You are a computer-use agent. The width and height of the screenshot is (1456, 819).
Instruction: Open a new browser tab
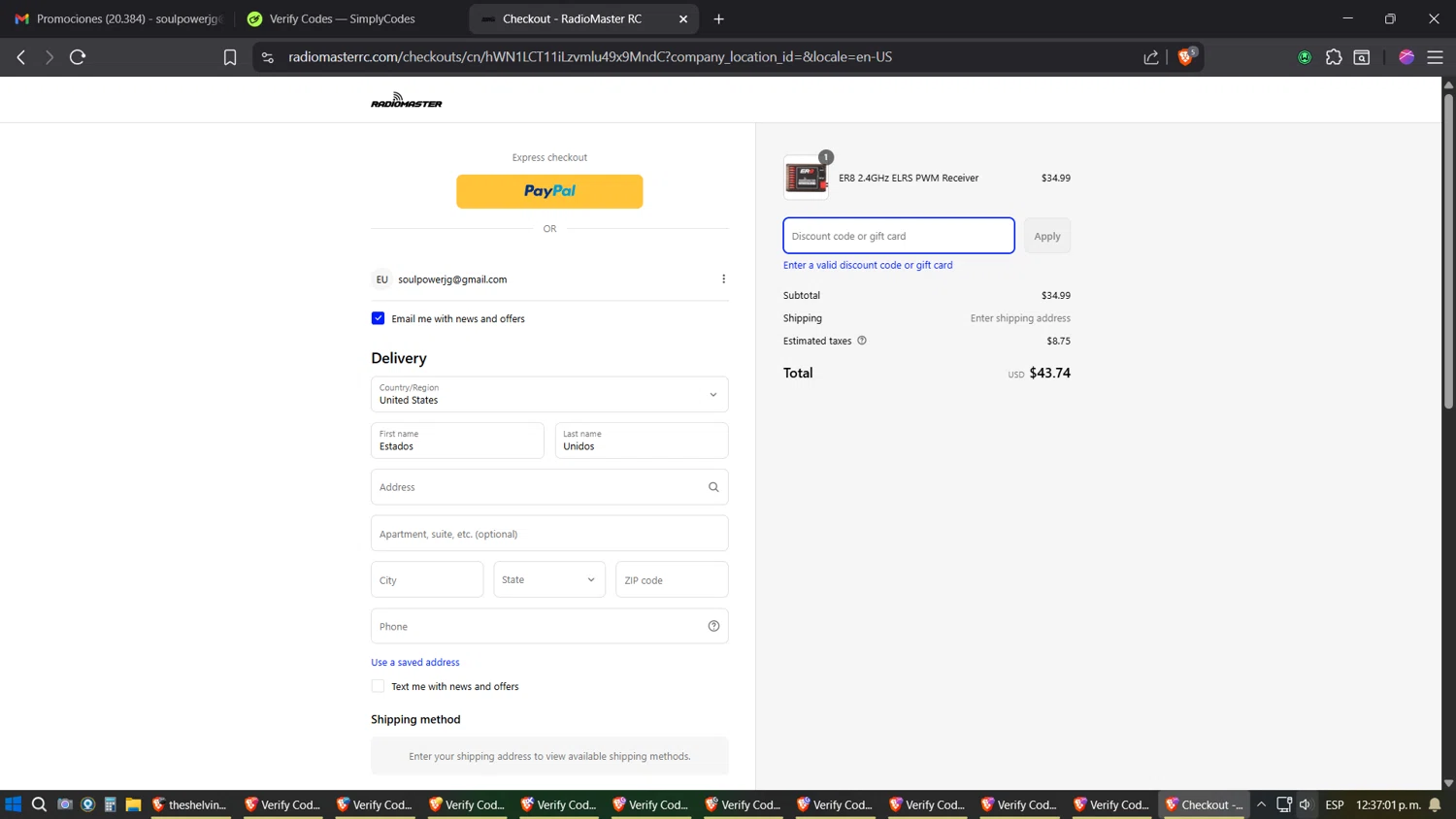coord(719,18)
